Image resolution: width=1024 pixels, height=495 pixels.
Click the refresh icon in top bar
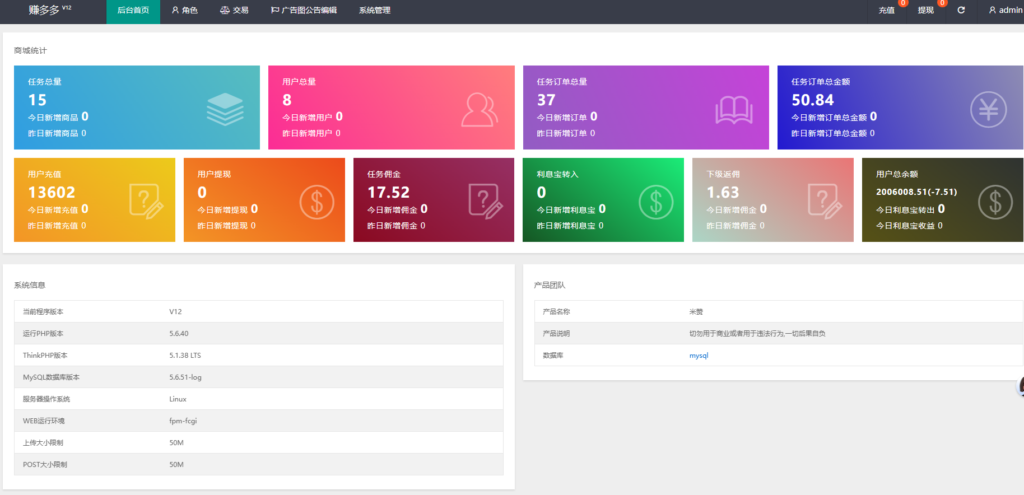(x=961, y=10)
